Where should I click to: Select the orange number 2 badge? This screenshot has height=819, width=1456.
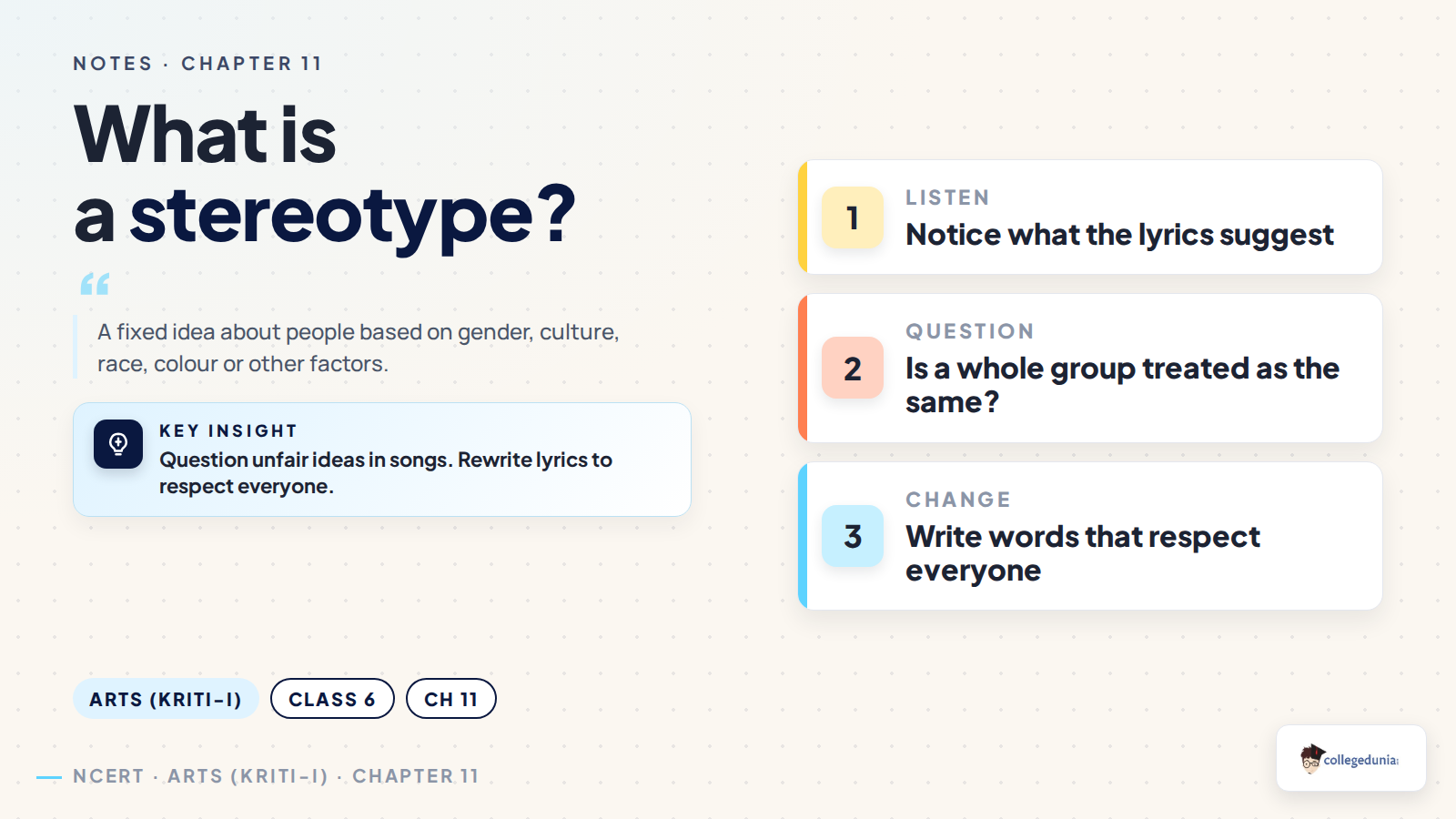[853, 368]
